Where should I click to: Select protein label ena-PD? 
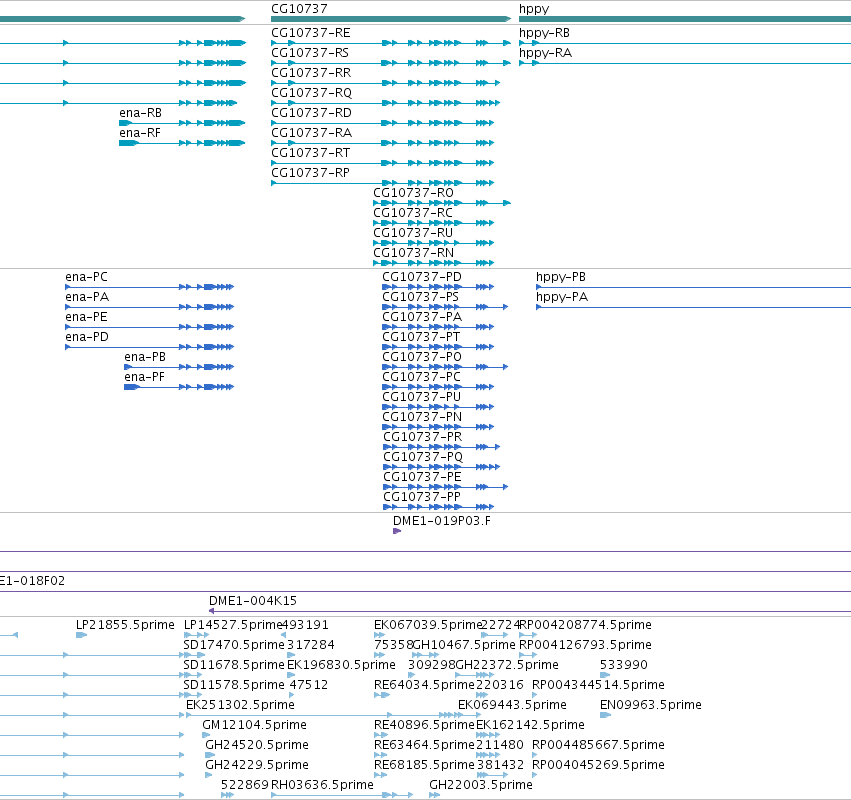coord(87,337)
